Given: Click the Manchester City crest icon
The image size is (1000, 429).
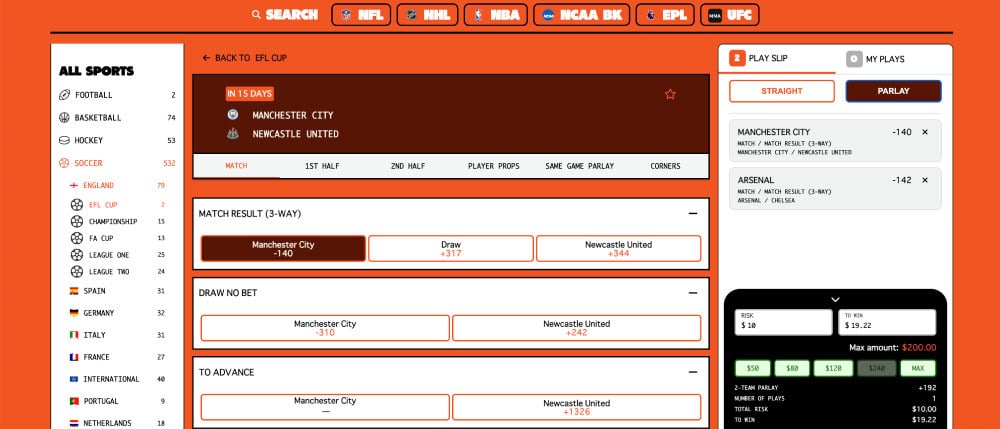Looking at the screenshot, I should (x=233, y=115).
